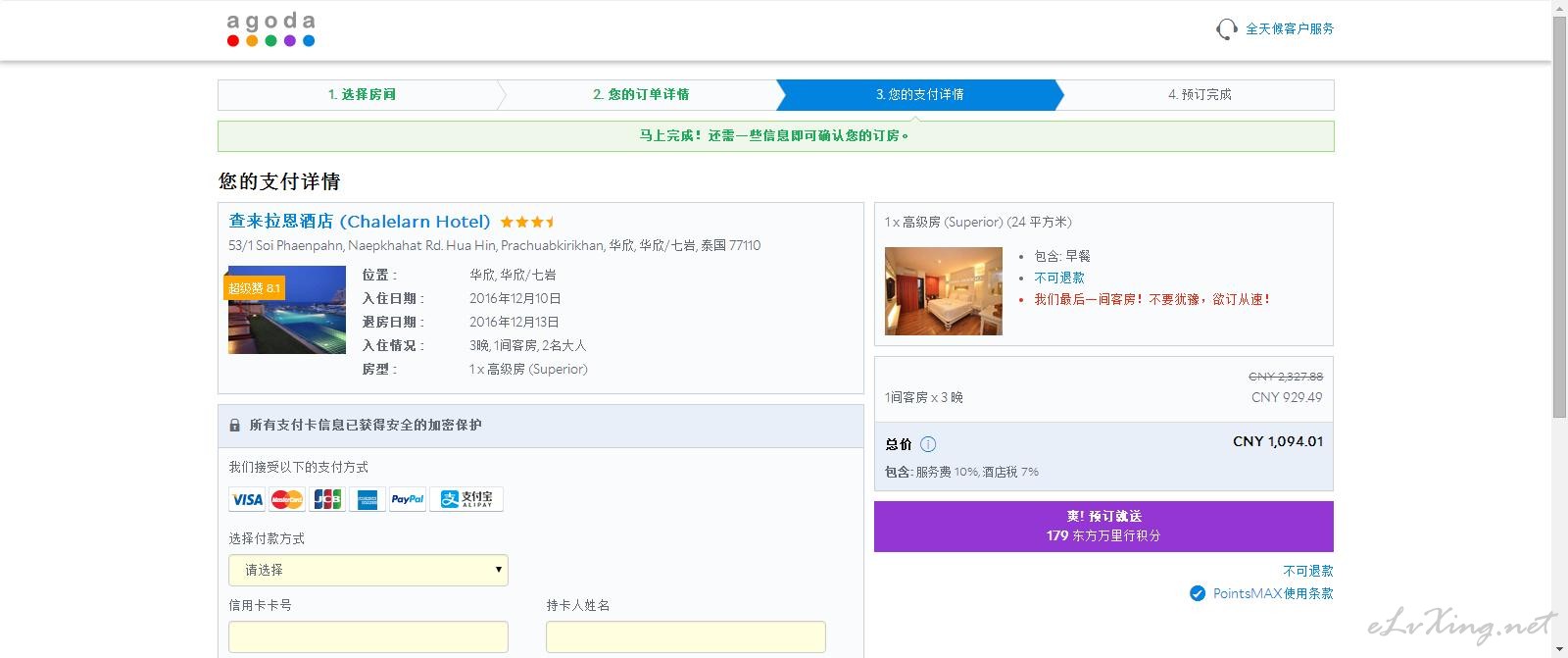Open the PointsMAX使用条款 link
The width and height of the screenshot is (1568, 658).
point(1273,593)
